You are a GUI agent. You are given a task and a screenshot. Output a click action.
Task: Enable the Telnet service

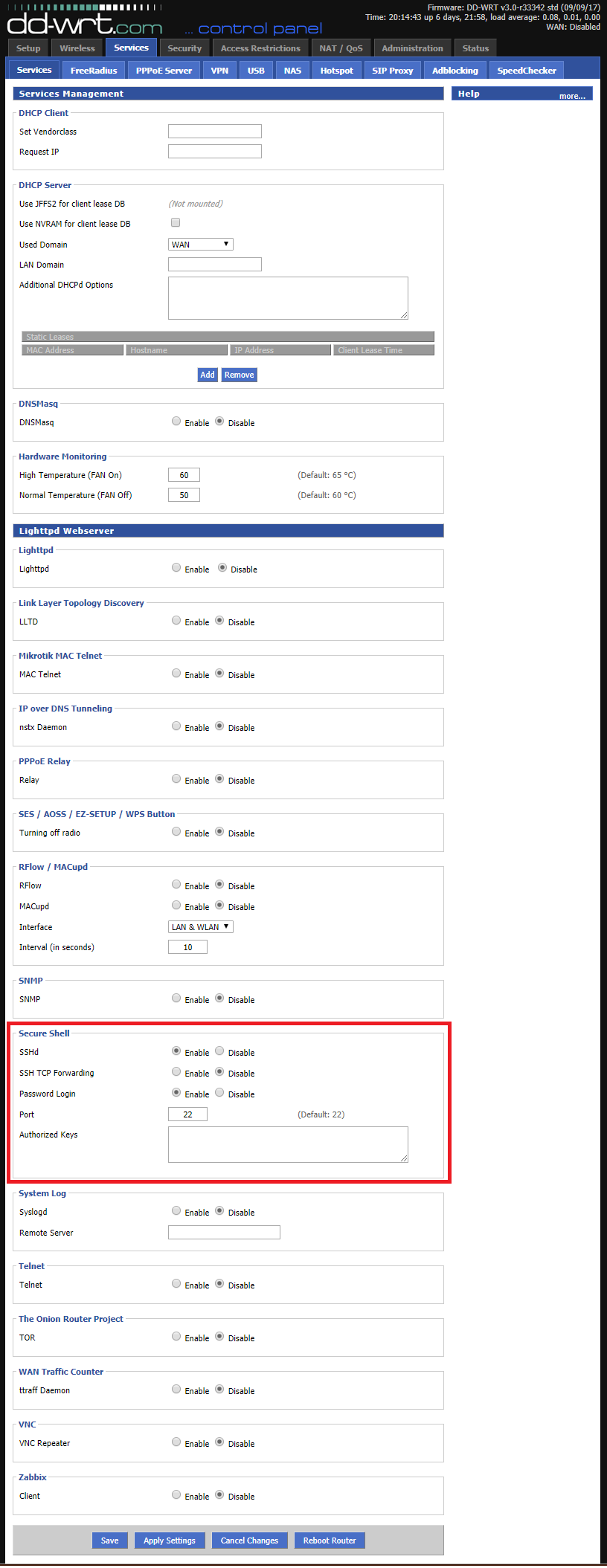click(x=176, y=1283)
